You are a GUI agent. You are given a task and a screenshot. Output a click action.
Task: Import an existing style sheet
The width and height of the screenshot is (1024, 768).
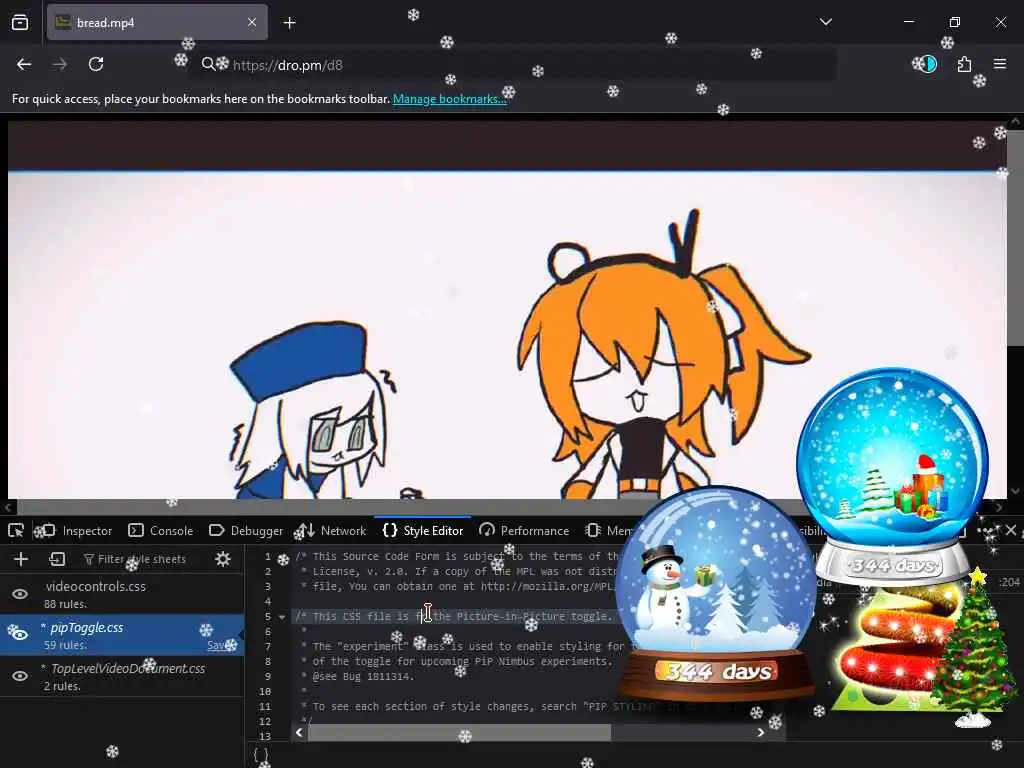tap(57, 559)
